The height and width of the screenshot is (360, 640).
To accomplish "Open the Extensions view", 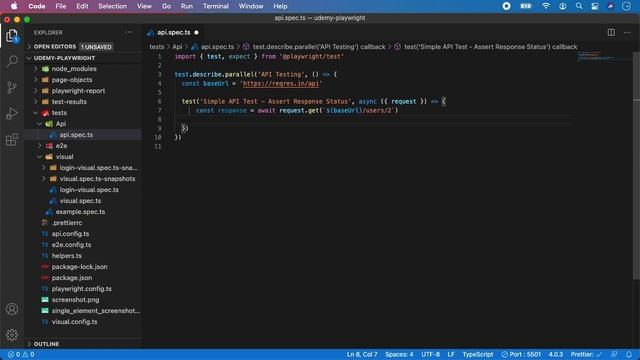I will click(x=12, y=140).
